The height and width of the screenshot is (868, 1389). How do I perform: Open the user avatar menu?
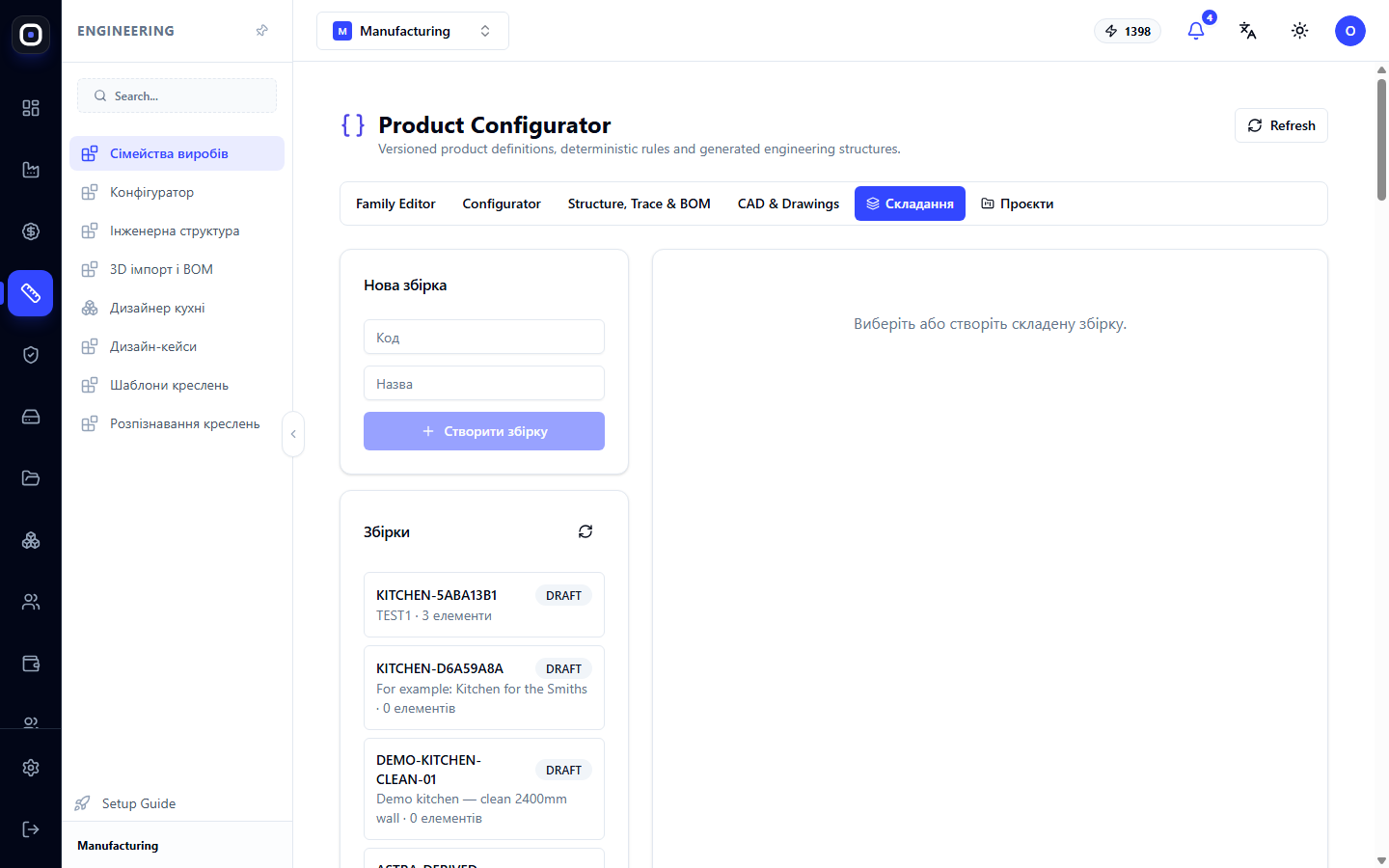(x=1350, y=31)
